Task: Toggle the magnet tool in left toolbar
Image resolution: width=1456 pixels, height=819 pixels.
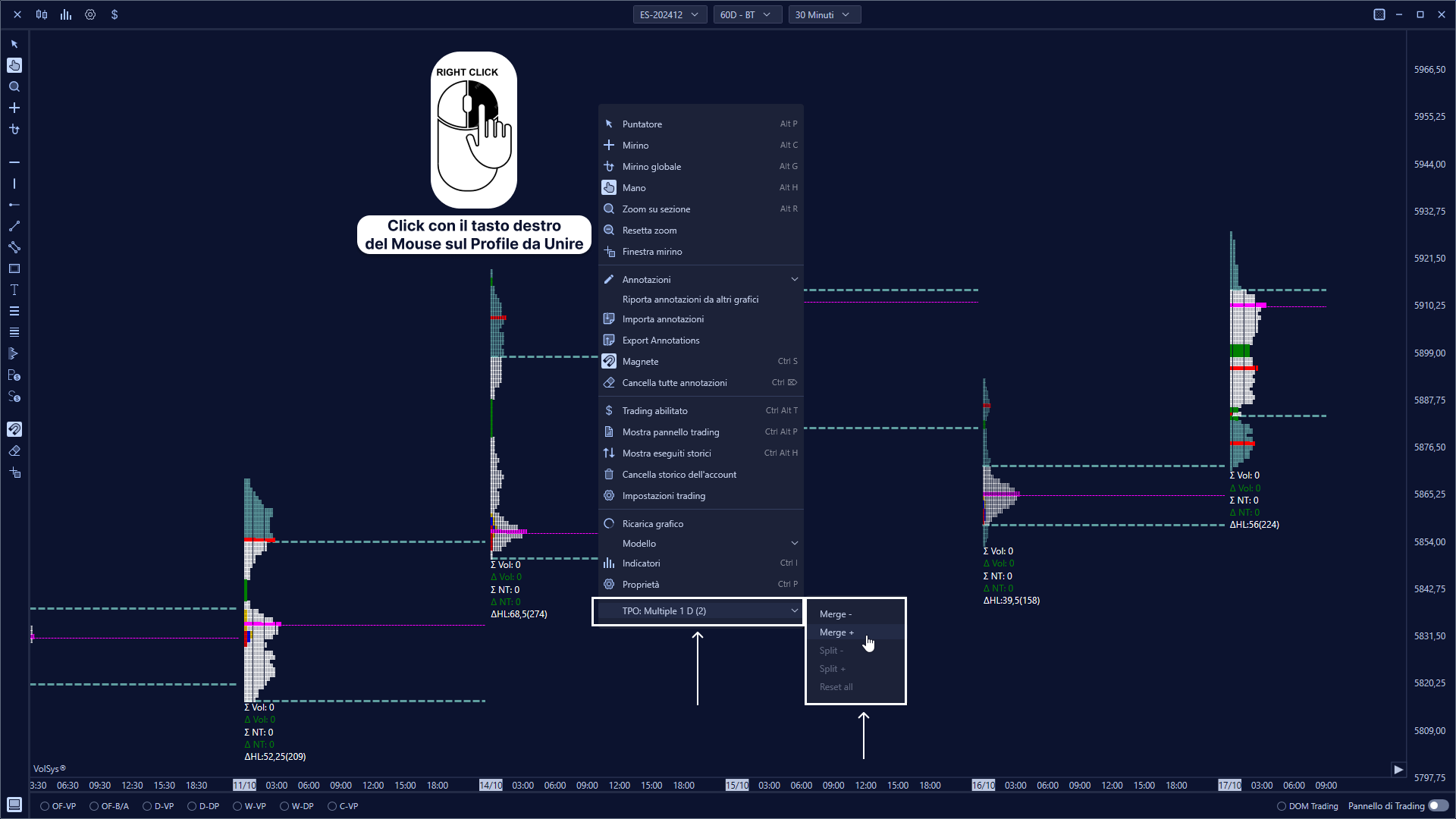Action: pyautogui.click(x=14, y=429)
